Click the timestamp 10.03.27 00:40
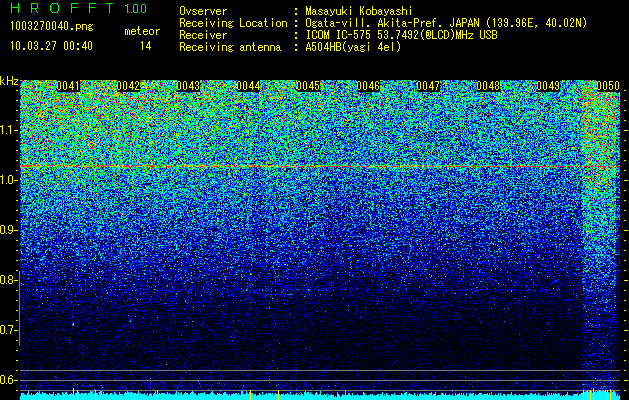The height and width of the screenshot is (400, 629). pyautogui.click(x=51, y=46)
